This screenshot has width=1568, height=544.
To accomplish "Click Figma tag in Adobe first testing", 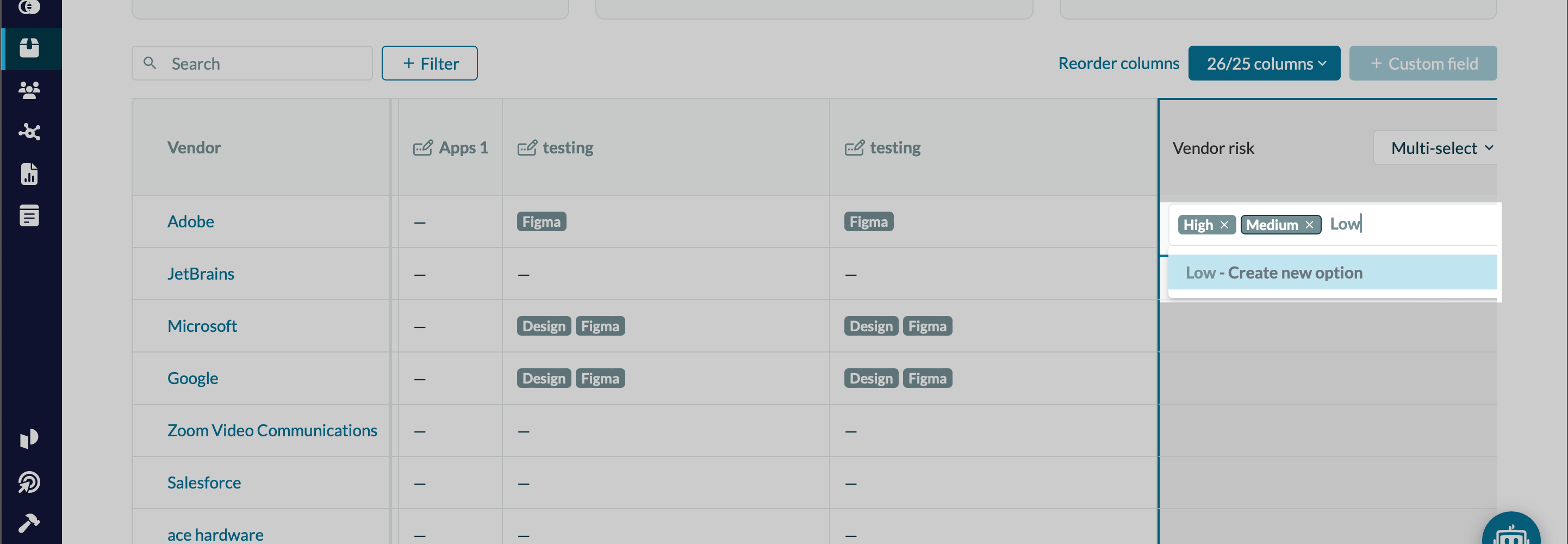I will click(541, 221).
